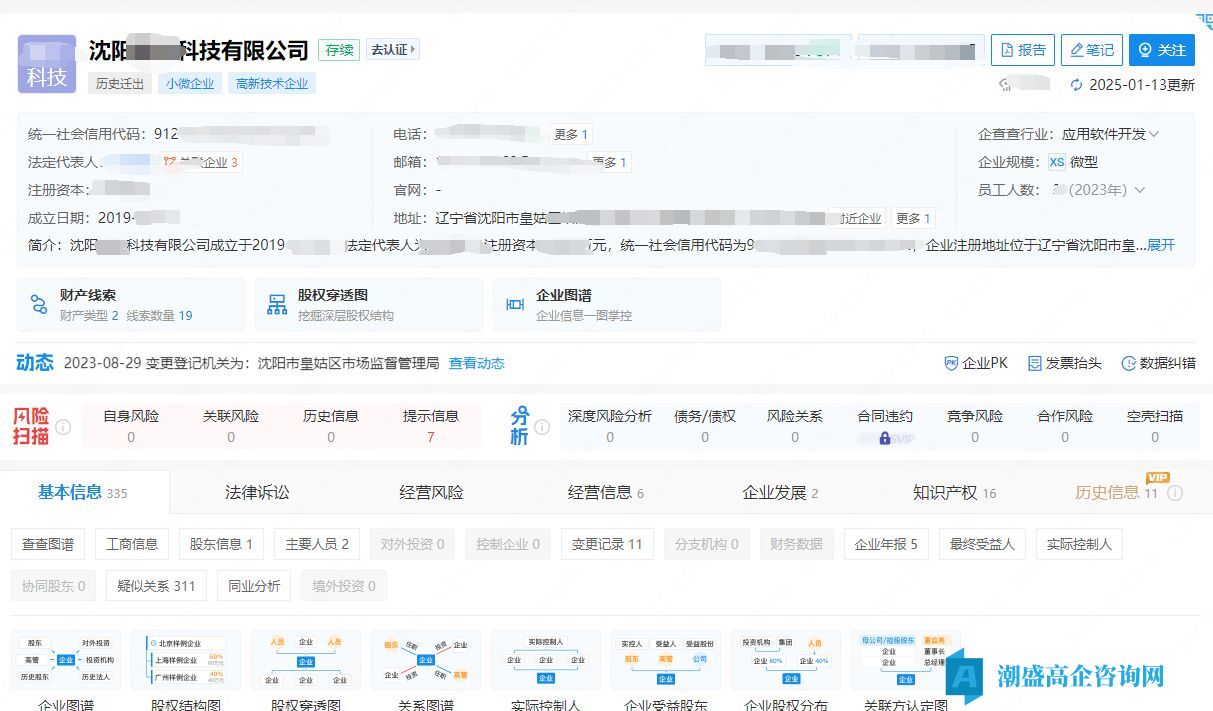Click the 关注 follow button
Image resolution: width=1213 pixels, height=711 pixels.
click(x=1161, y=50)
